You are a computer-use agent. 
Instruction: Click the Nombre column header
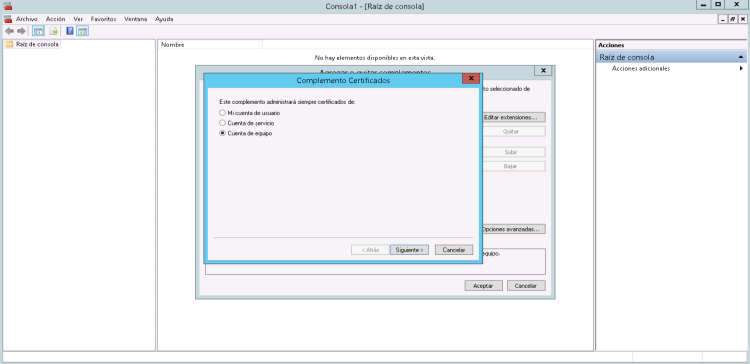pos(210,44)
